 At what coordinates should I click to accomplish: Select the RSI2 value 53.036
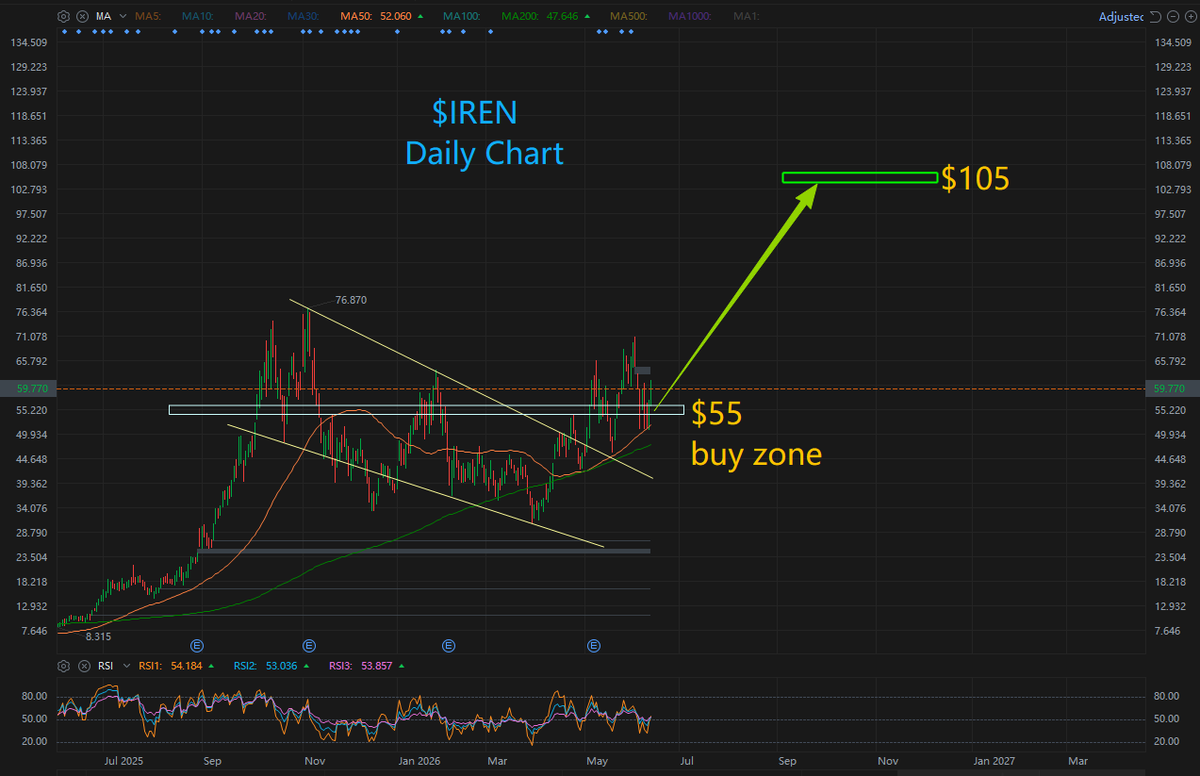point(281,666)
